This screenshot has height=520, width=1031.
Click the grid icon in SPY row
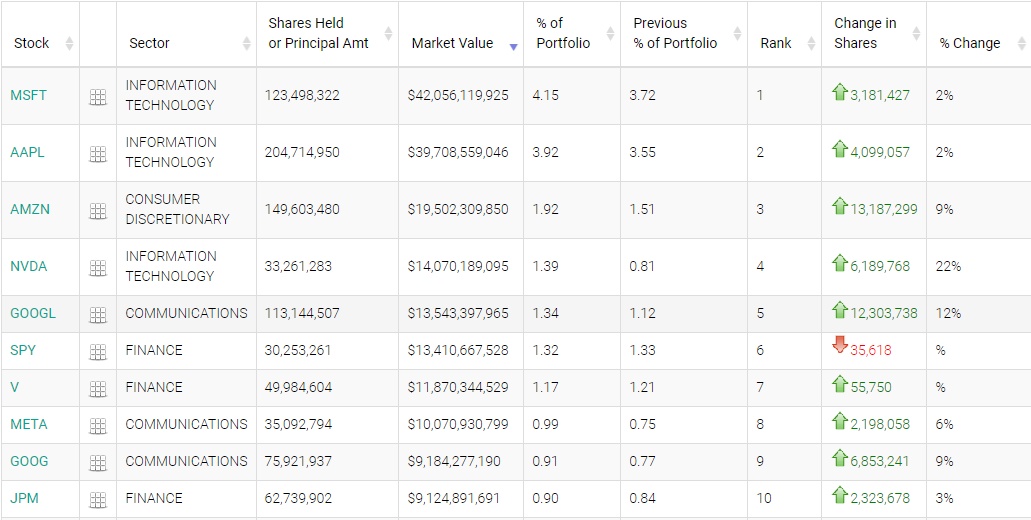pyautogui.click(x=98, y=352)
